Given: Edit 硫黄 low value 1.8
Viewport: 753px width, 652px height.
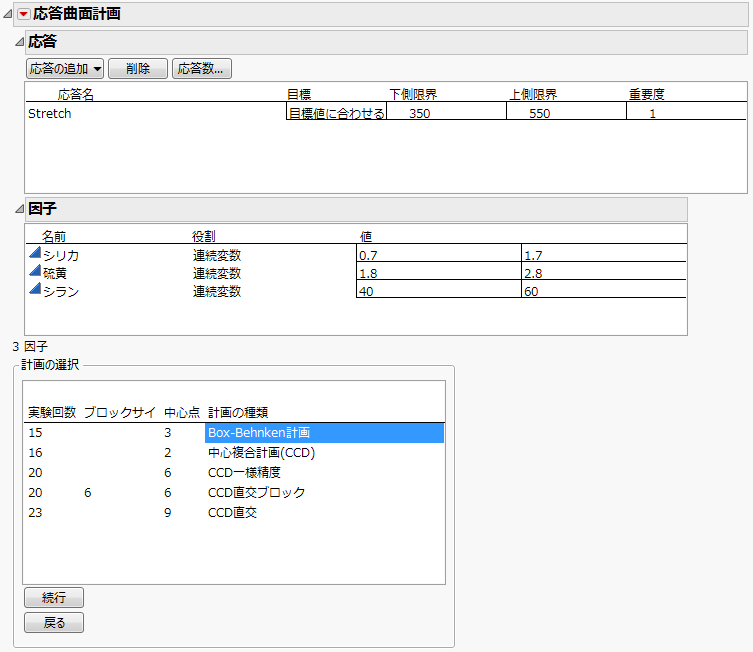Looking at the screenshot, I should coord(438,272).
